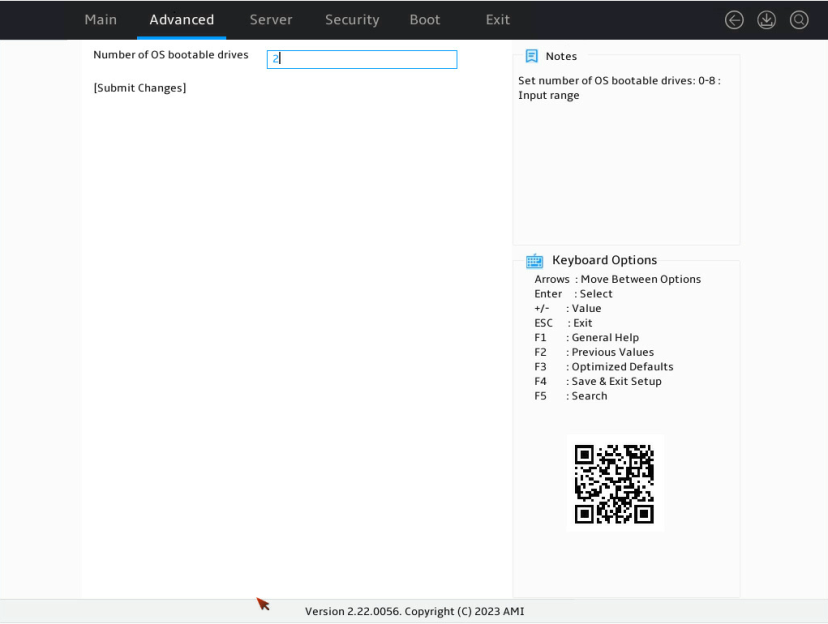The image size is (828, 624).
Task: Click the Submit Changes button
Action: tap(140, 88)
